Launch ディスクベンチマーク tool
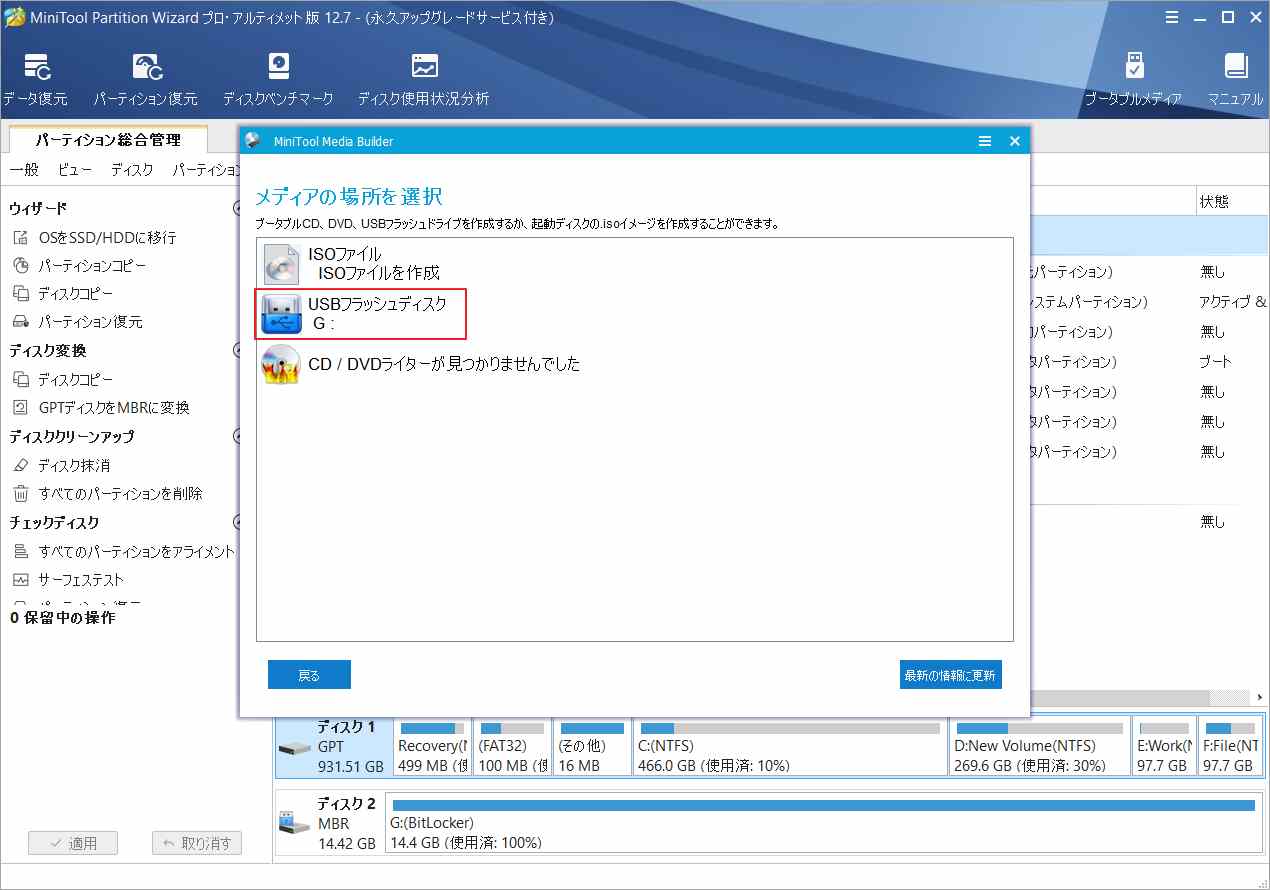 coord(278,80)
